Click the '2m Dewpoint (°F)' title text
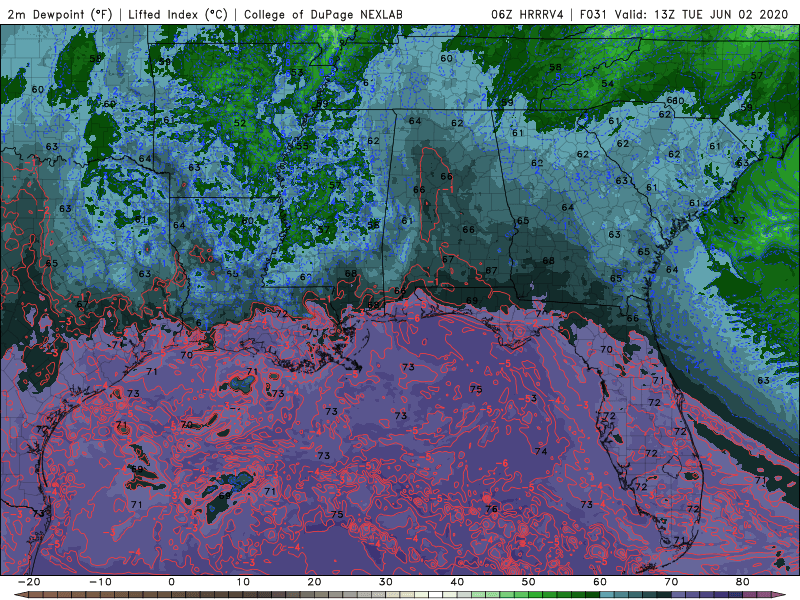800x600 pixels. pos(59,14)
